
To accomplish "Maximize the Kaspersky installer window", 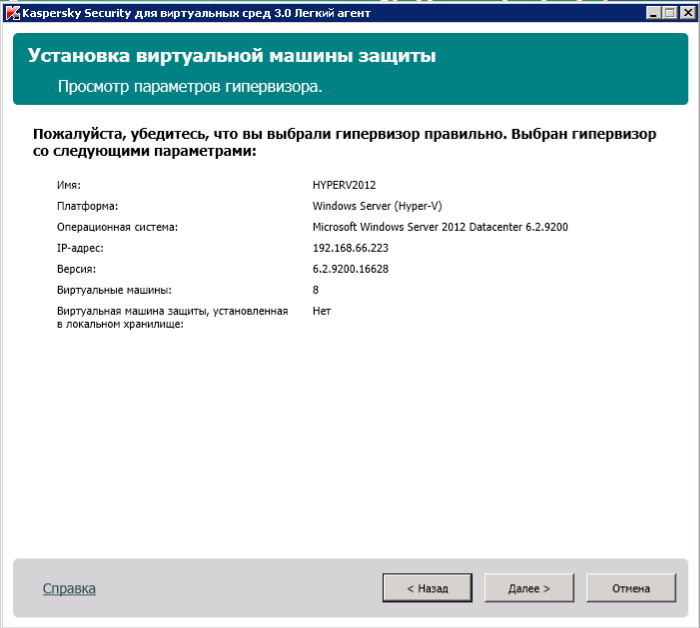I will [670, 12].
